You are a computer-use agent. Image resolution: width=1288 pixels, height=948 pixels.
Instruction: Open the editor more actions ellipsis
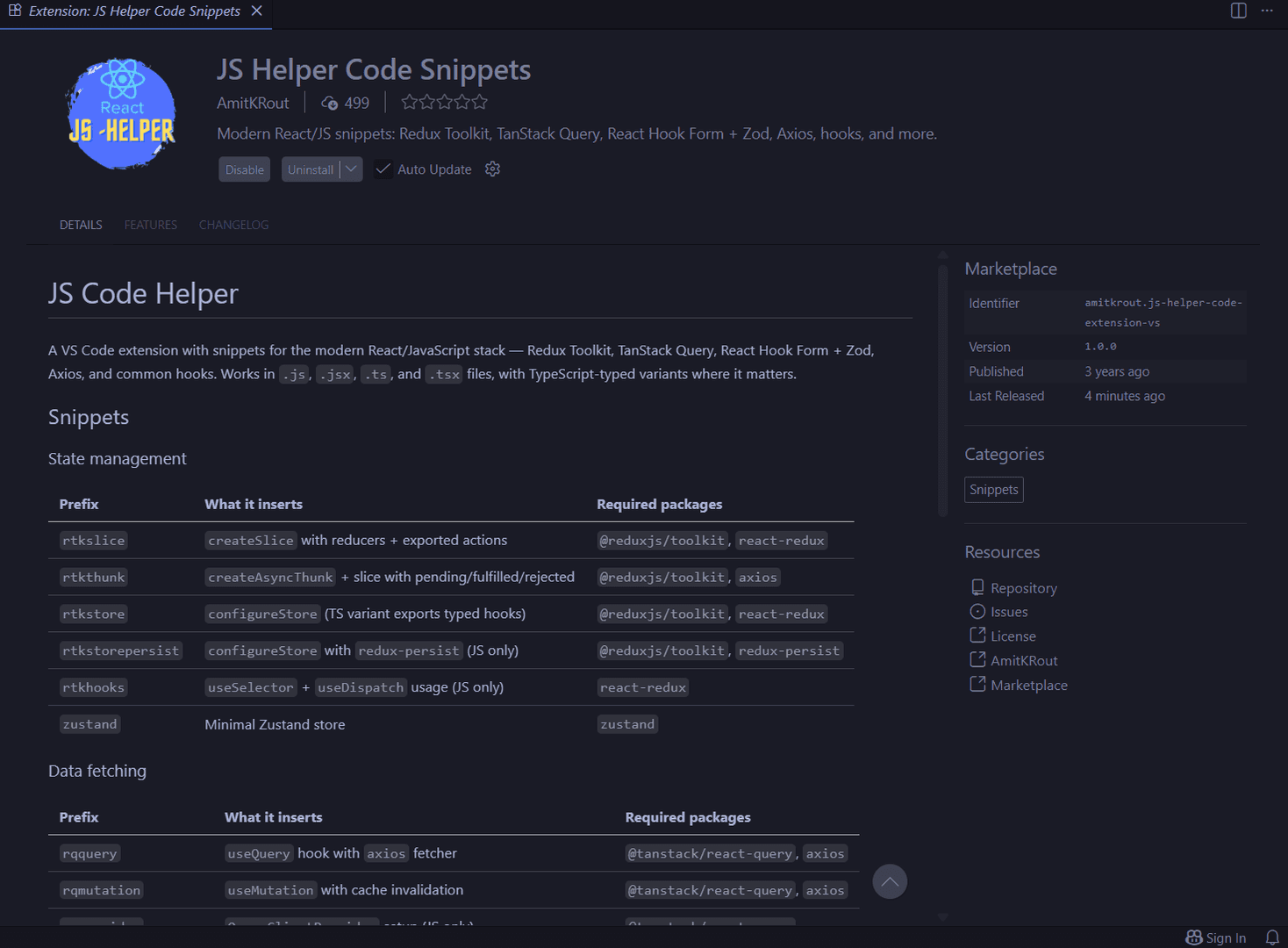point(1267,11)
